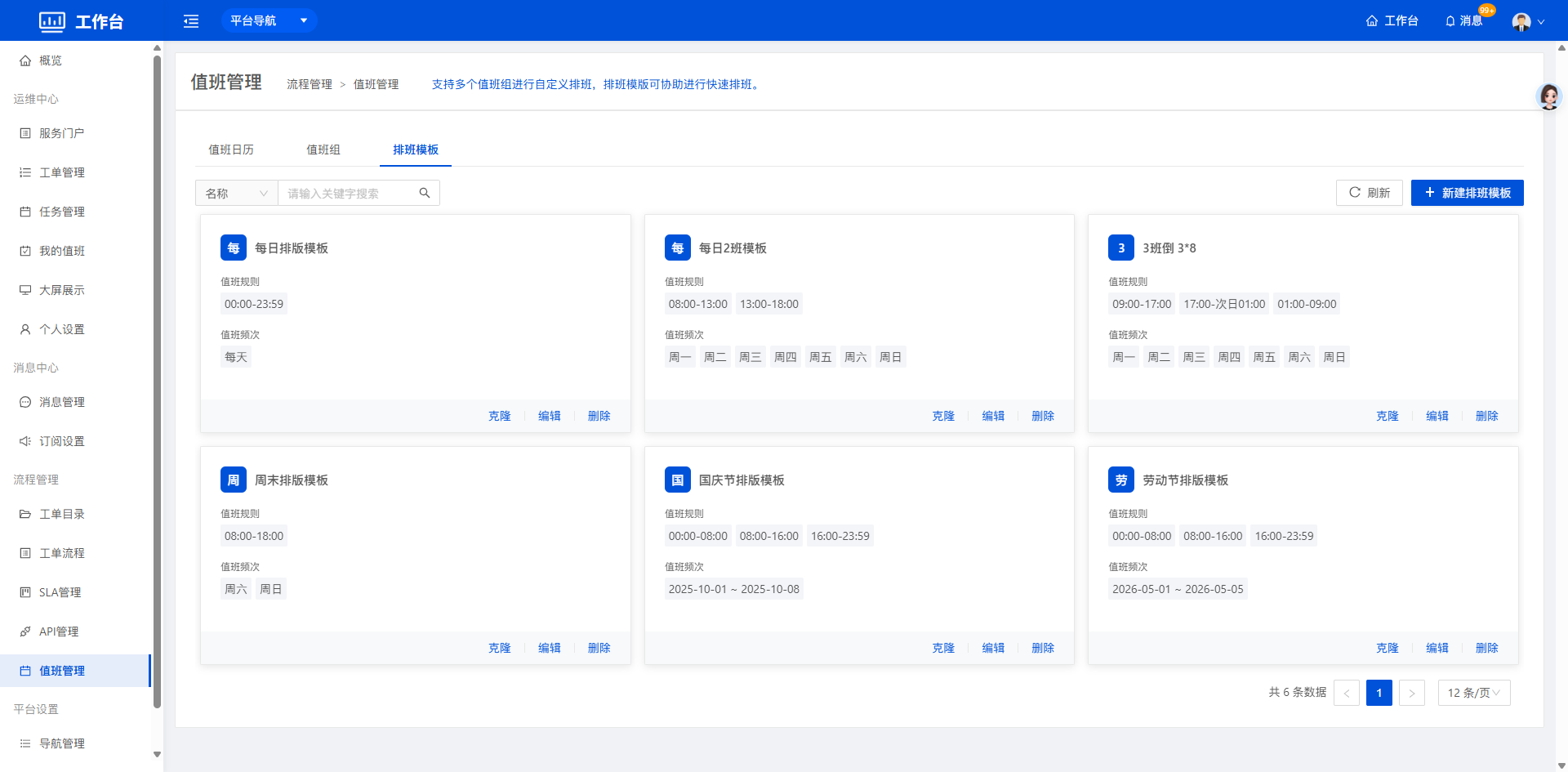1568x772 pixels.
Task: Clone the 3班倒 3*8 template
Action: (1387, 416)
